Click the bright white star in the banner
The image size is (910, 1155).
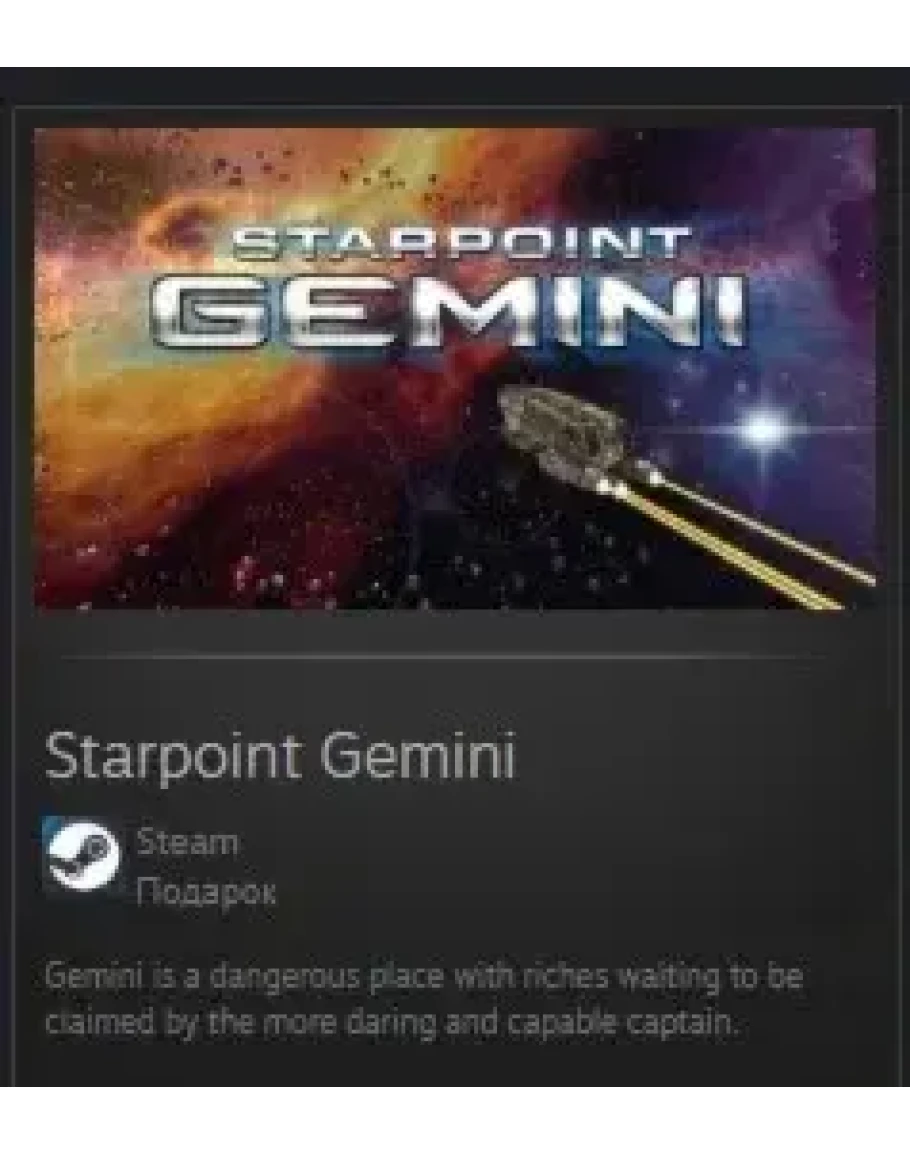pos(764,428)
